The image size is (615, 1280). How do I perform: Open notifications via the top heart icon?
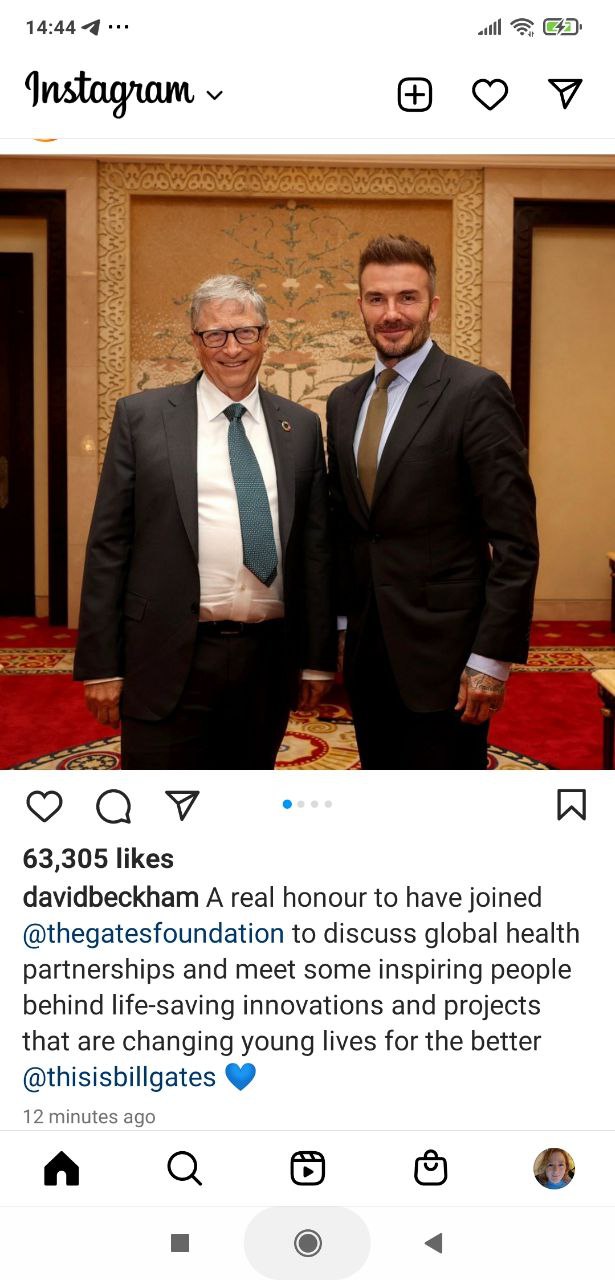click(x=490, y=95)
